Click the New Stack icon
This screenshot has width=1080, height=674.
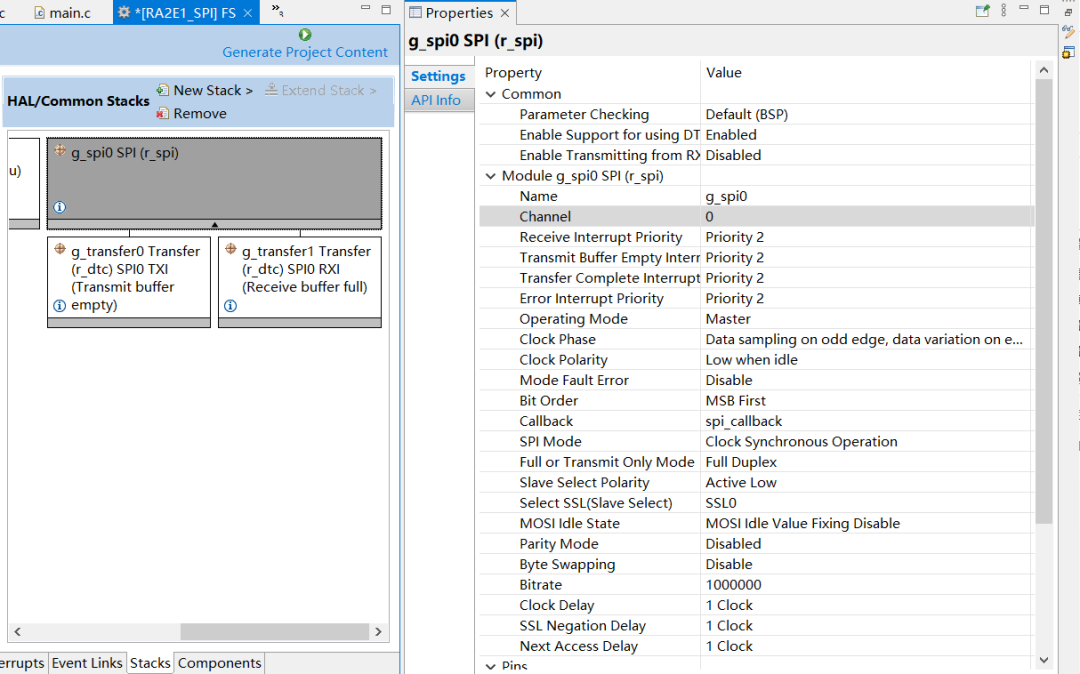pos(163,90)
